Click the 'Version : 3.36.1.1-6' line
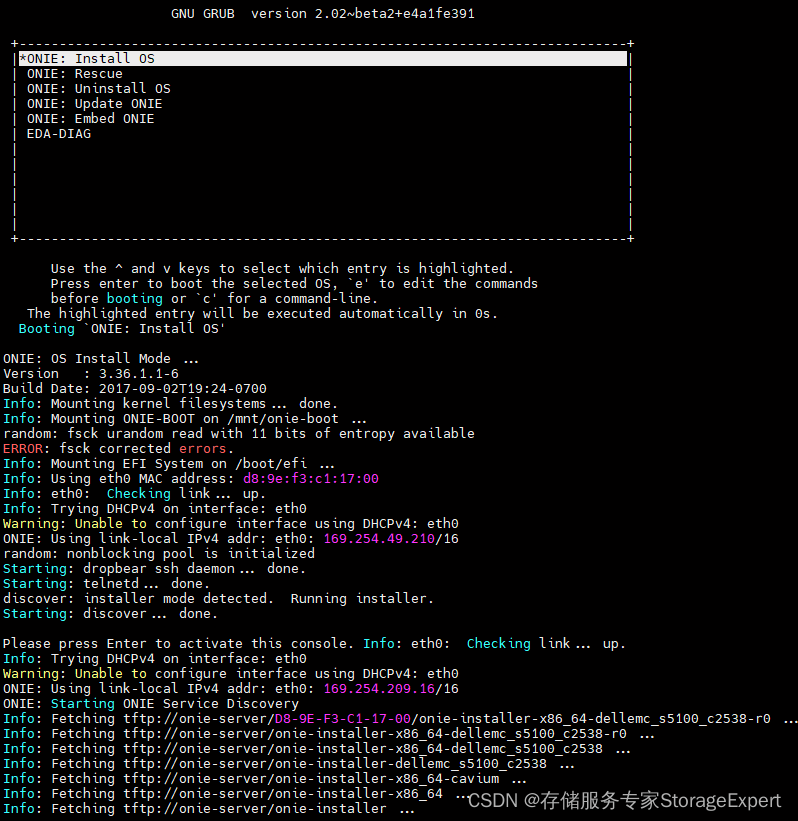 pos(91,374)
